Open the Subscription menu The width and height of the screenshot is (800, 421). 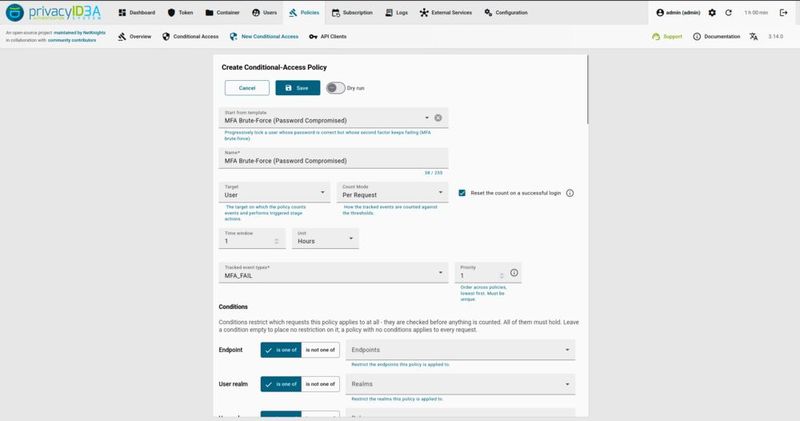click(352, 13)
